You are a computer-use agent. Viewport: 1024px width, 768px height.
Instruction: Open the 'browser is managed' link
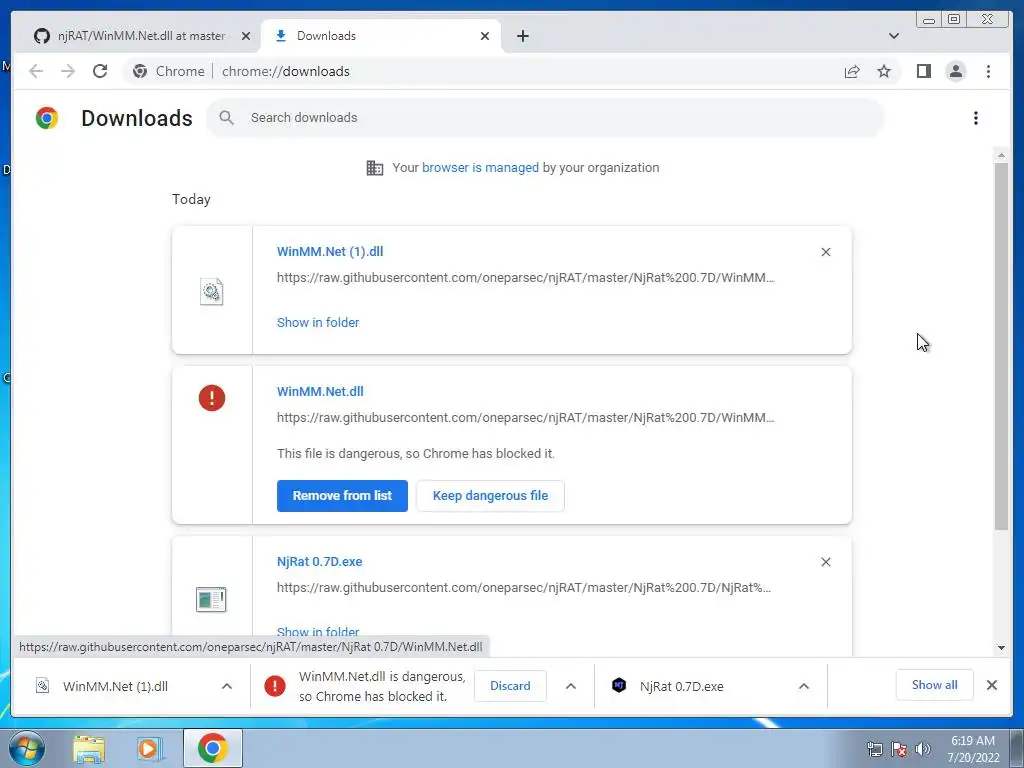pyautogui.click(x=480, y=168)
